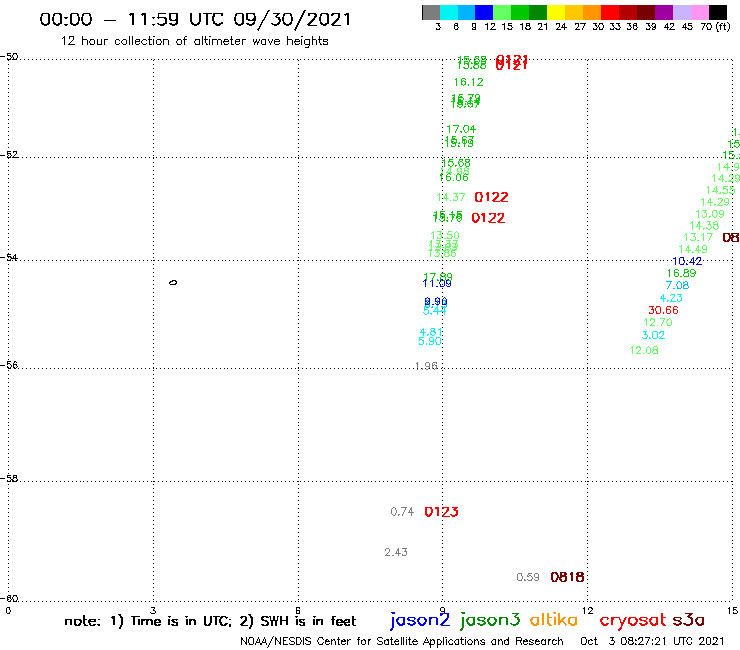Click the longitude 6 axis label
This screenshot has height=650, width=740.
[298, 611]
